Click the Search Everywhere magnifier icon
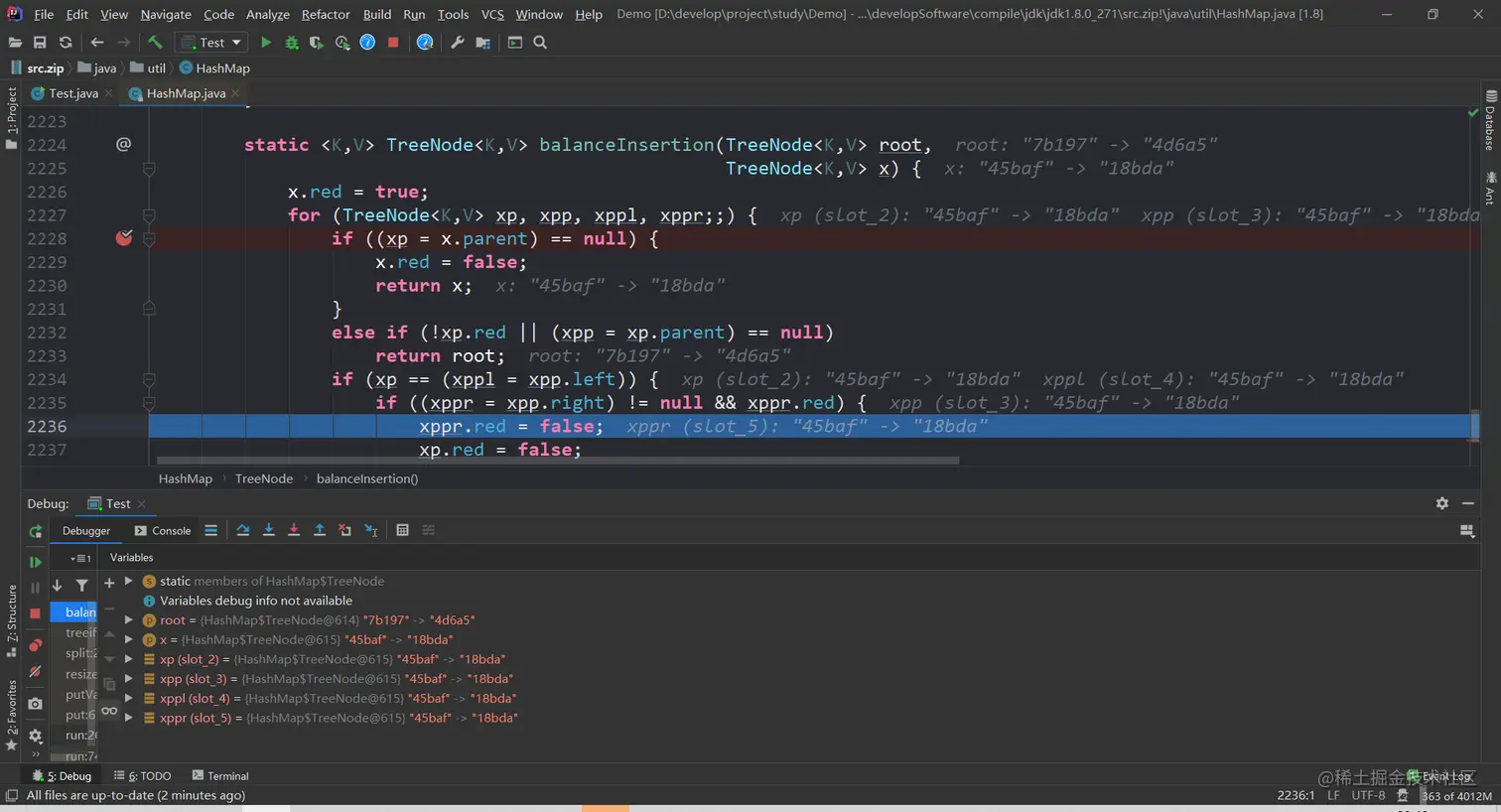Image resolution: width=1501 pixels, height=812 pixels. click(540, 43)
